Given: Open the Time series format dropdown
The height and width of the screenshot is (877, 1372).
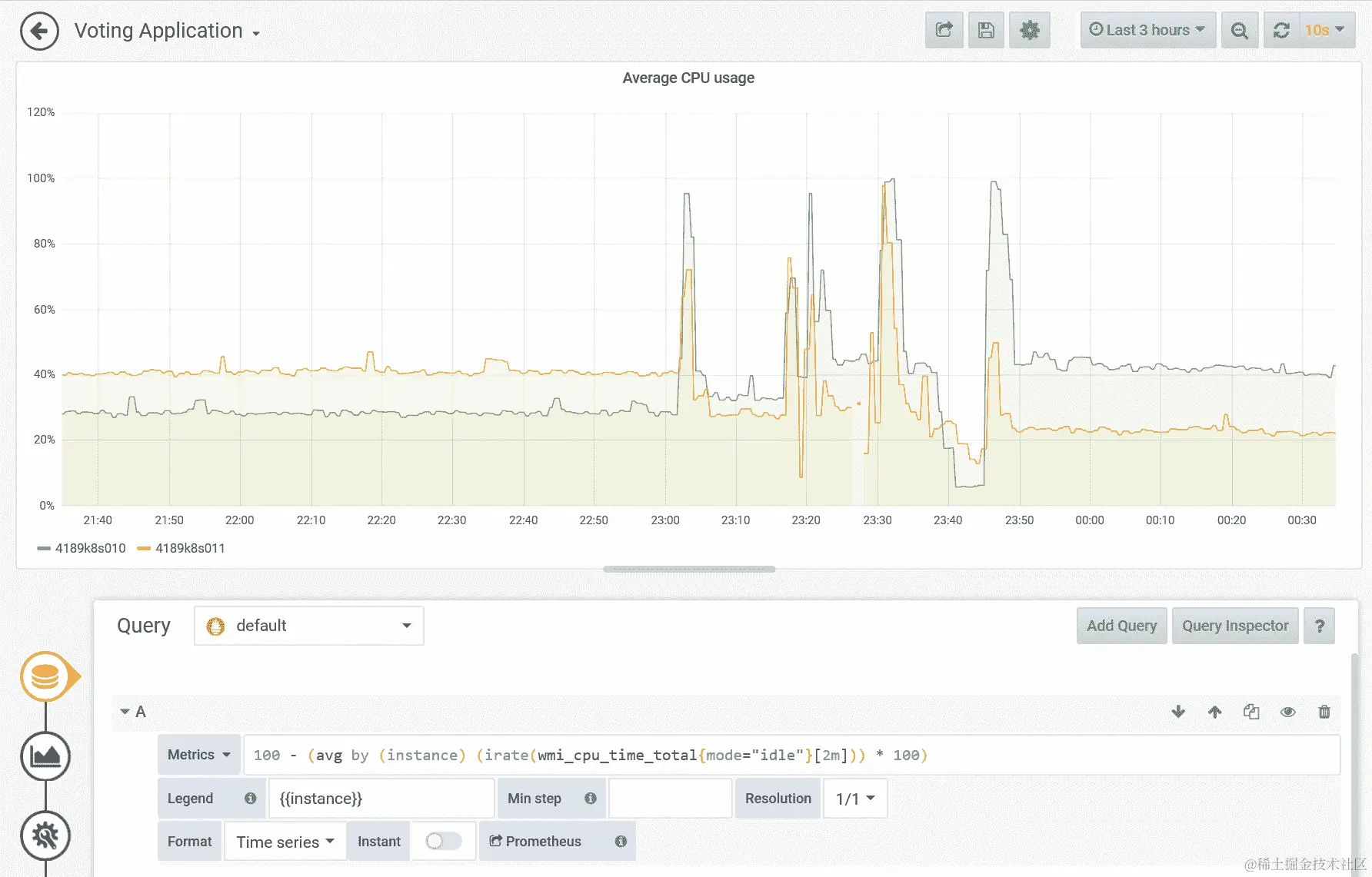Looking at the screenshot, I should click(285, 842).
